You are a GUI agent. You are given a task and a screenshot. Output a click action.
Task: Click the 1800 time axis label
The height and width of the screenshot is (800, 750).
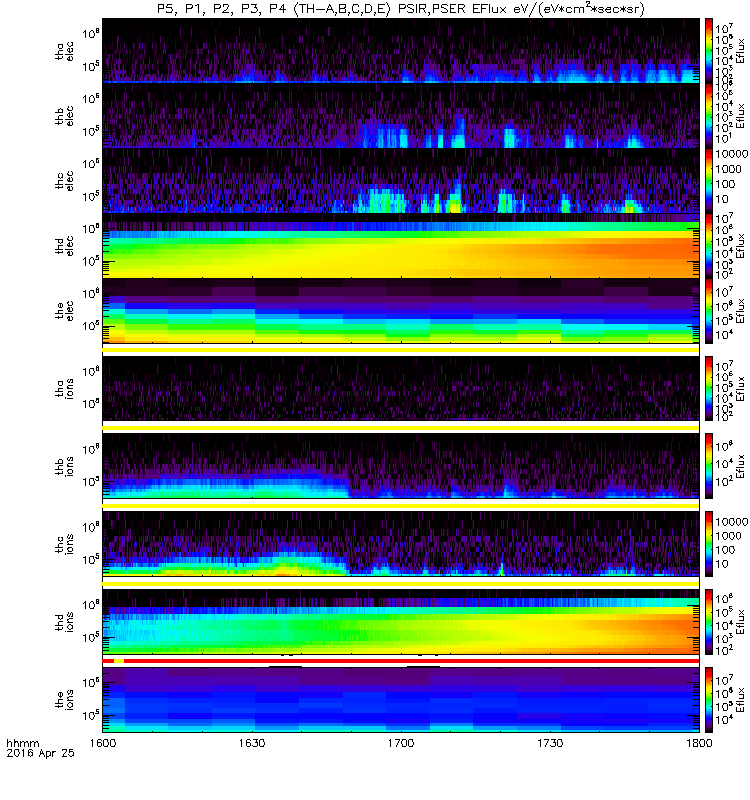pos(699,743)
